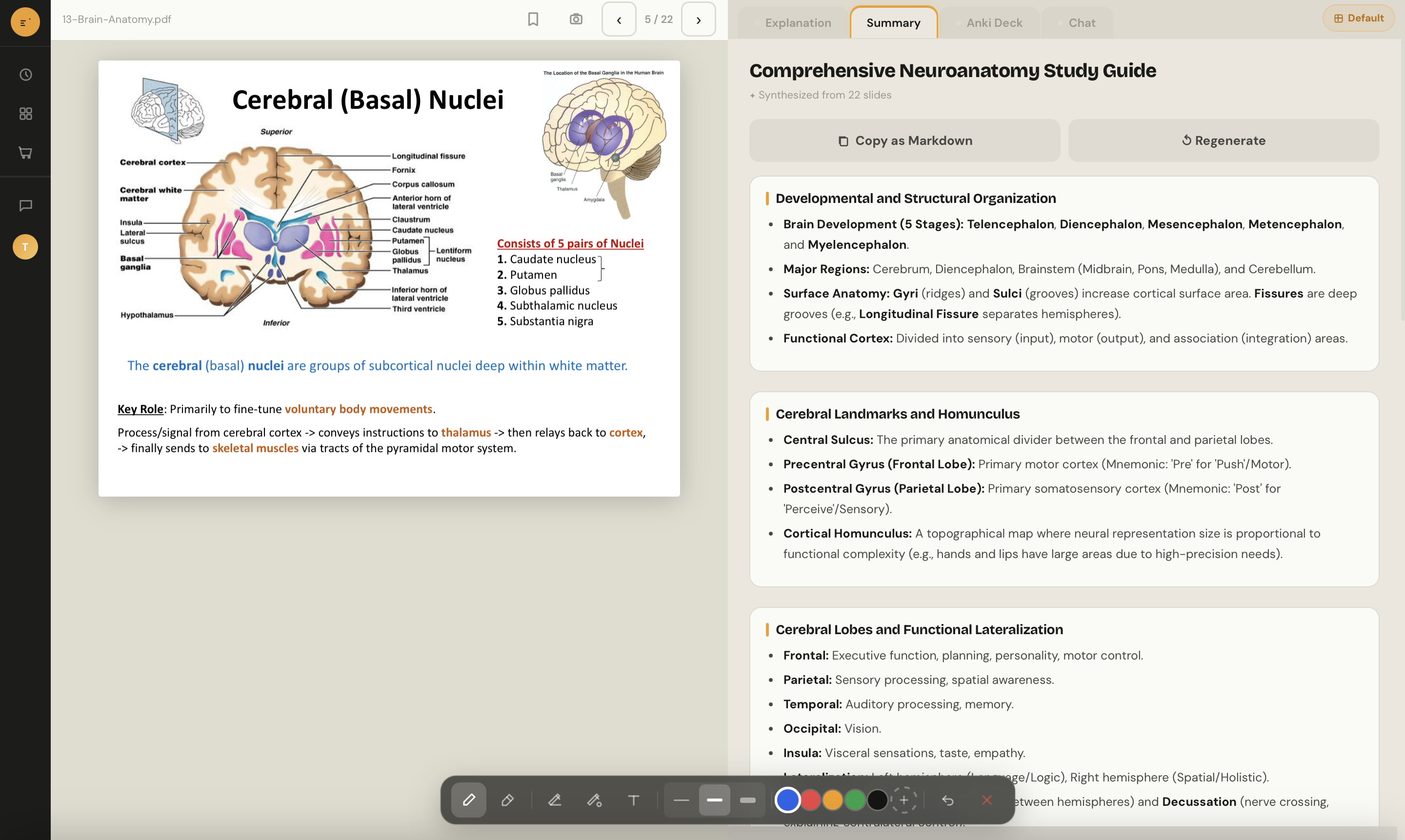Open the dashboard grid icon in sidebar
Image resolution: width=1405 pixels, height=840 pixels.
point(25,114)
